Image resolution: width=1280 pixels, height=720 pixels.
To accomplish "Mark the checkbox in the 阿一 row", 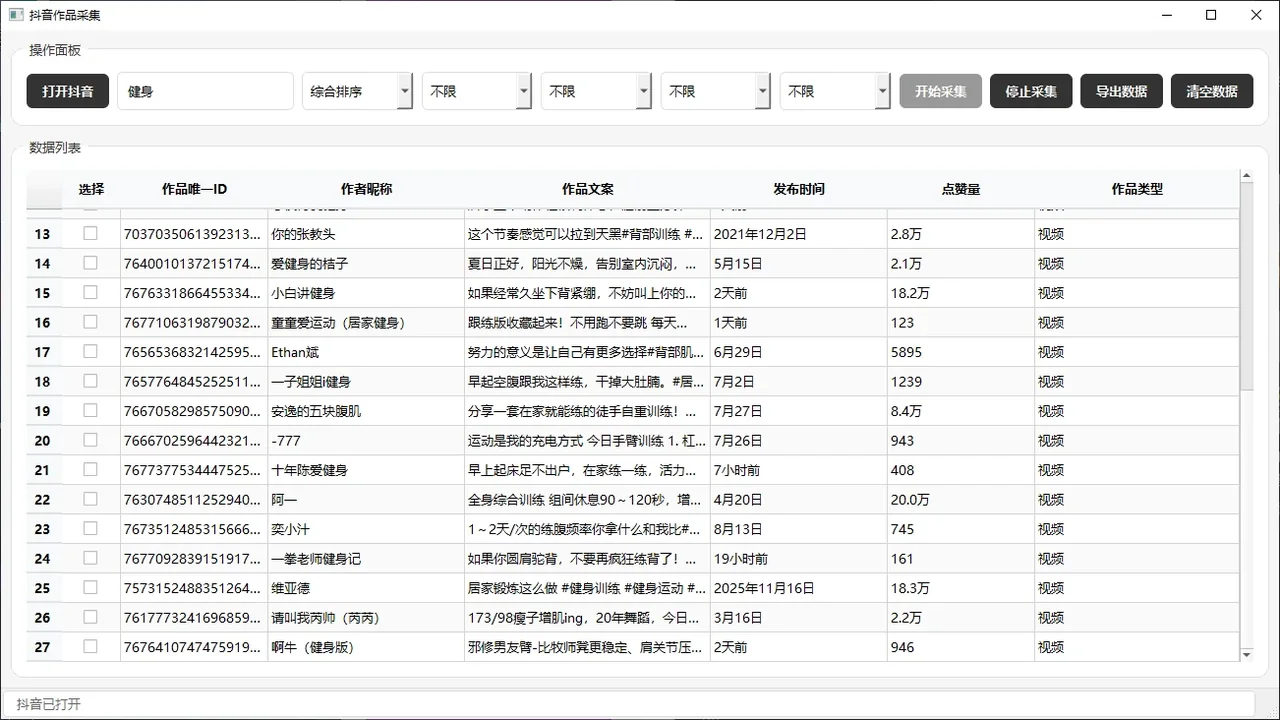I will (x=90, y=499).
